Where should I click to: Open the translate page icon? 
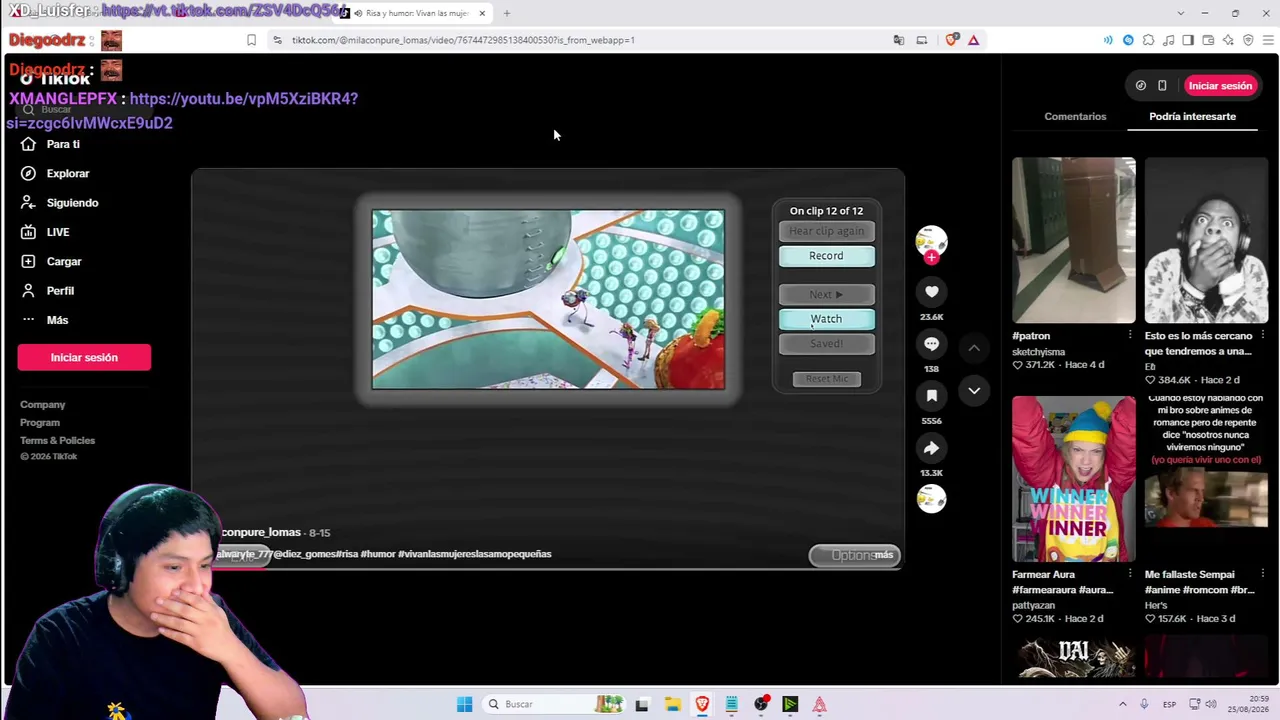coord(898,40)
